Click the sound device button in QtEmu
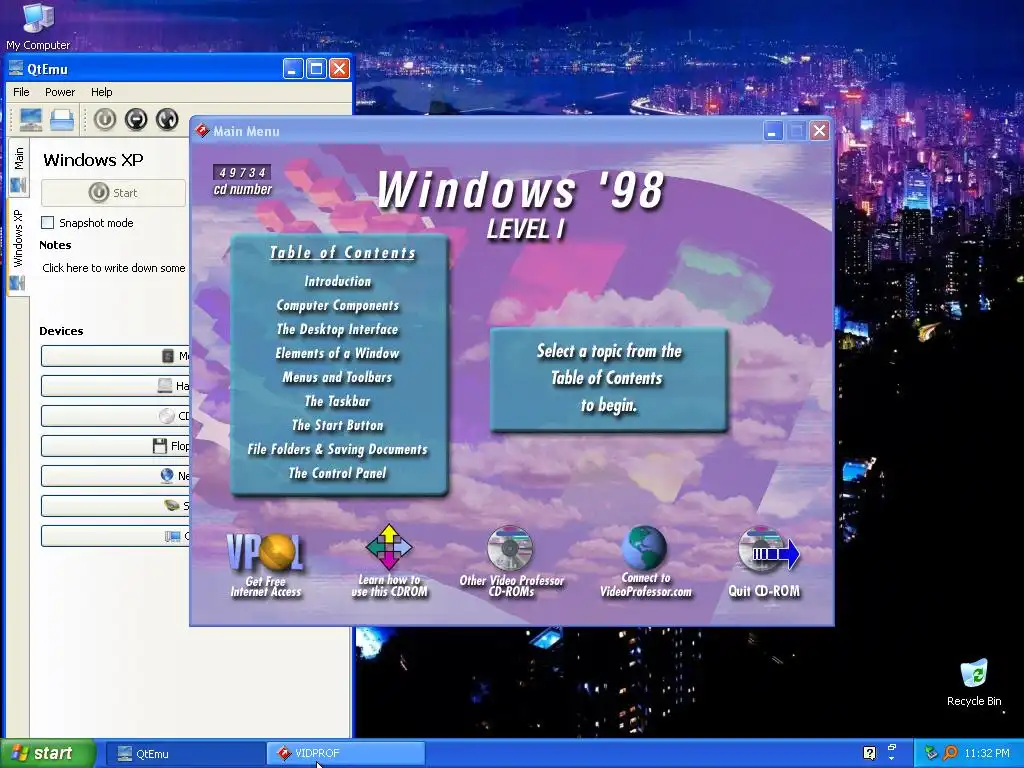 tap(115, 506)
